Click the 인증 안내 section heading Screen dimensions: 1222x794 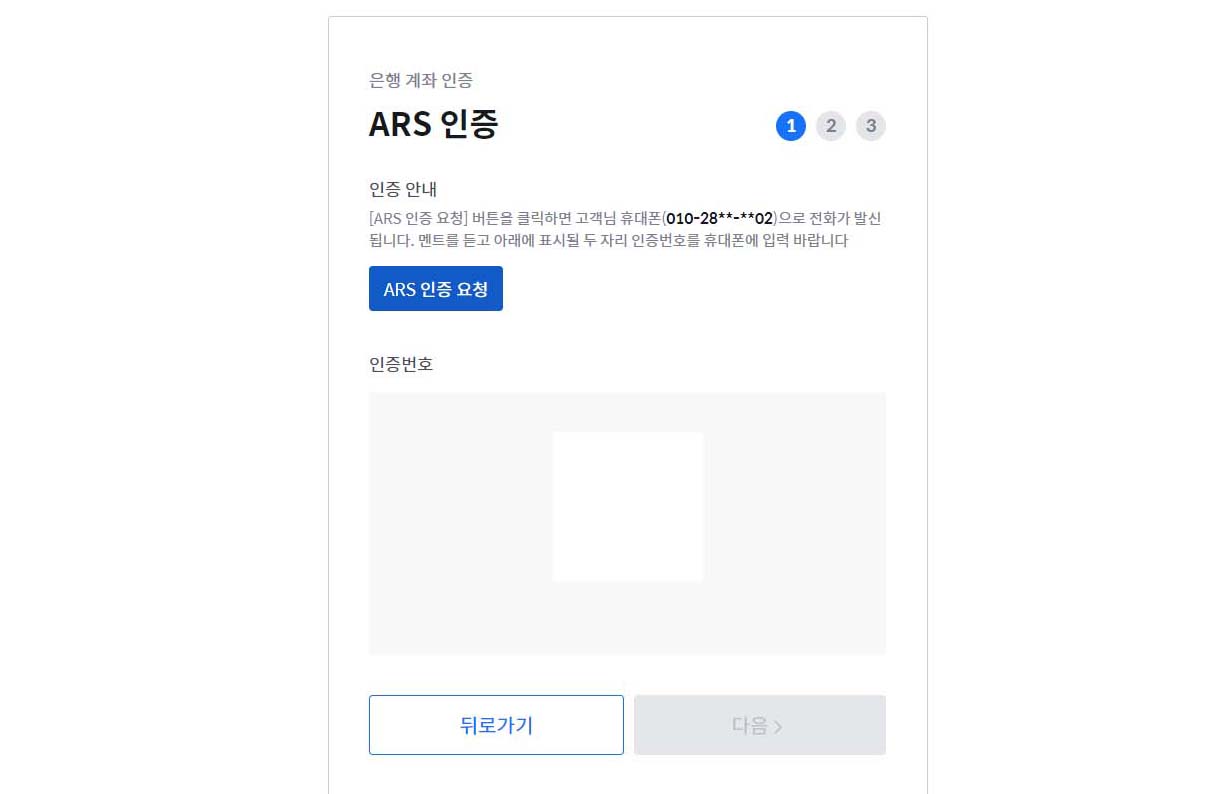click(x=403, y=190)
